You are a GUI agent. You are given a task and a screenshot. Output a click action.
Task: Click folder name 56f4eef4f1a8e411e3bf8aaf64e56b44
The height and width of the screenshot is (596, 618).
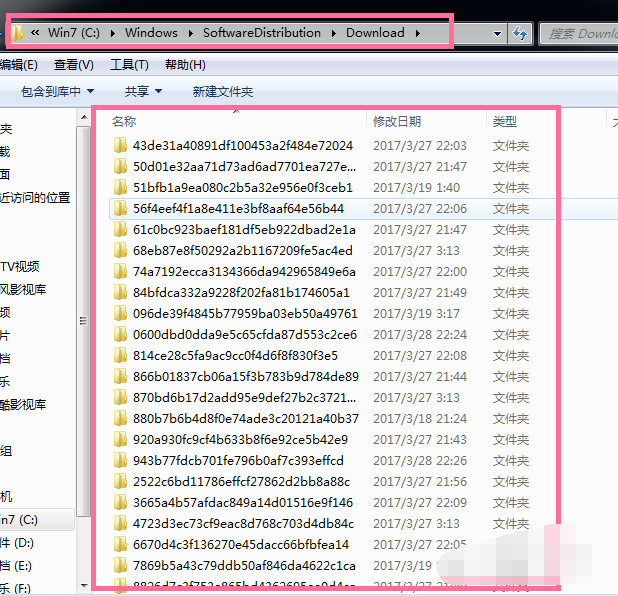coord(238,209)
